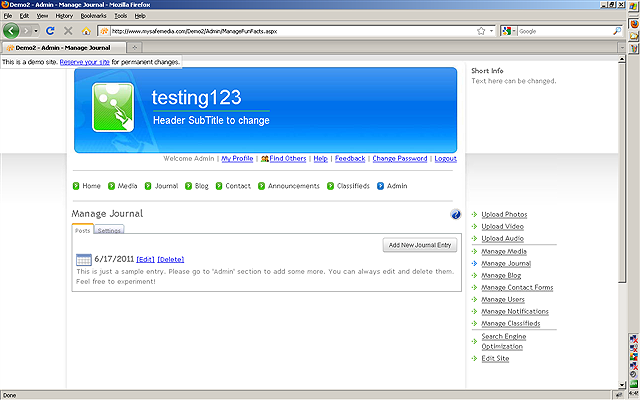The height and width of the screenshot is (400, 640).
Task: Click the calendar icon beside 6/17/2011
Action: click(x=83, y=260)
